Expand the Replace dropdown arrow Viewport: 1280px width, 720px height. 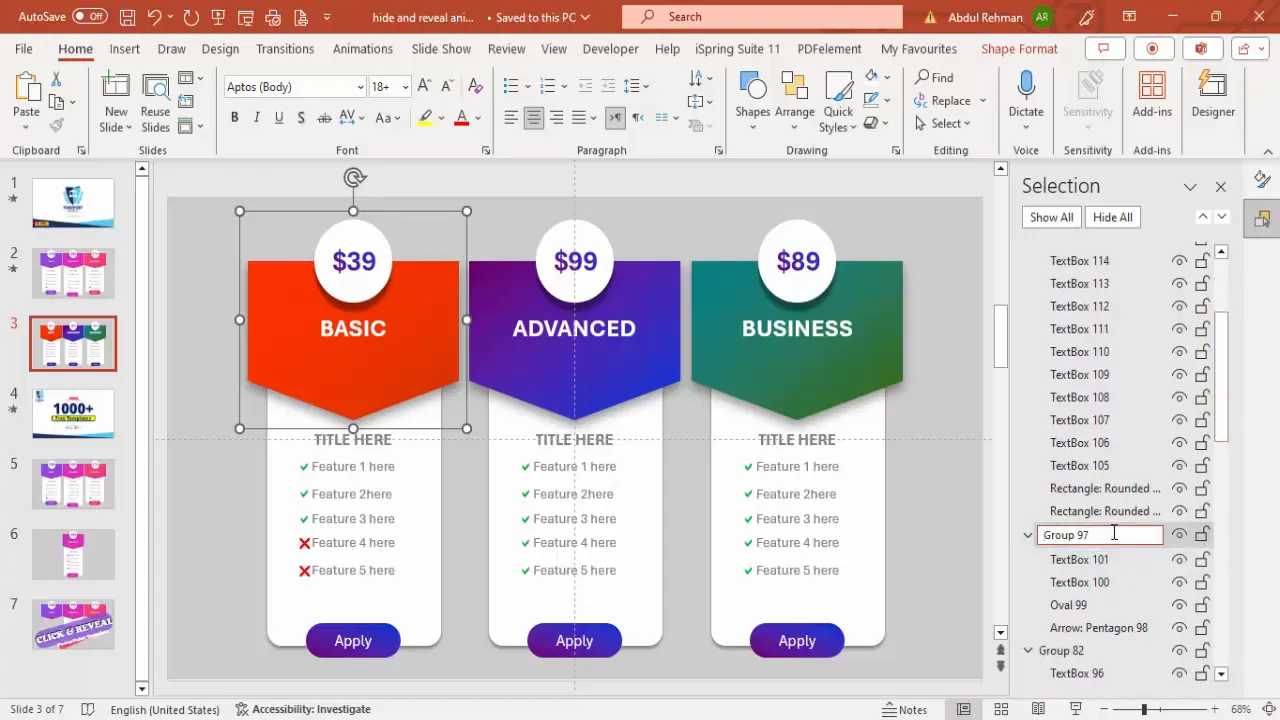(983, 101)
